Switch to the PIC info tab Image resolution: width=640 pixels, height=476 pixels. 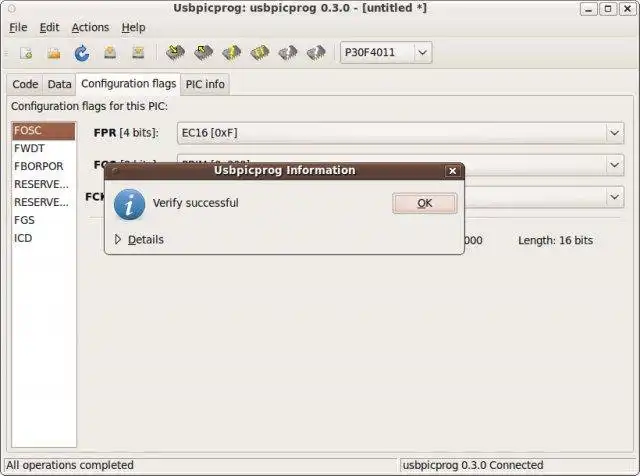point(205,84)
